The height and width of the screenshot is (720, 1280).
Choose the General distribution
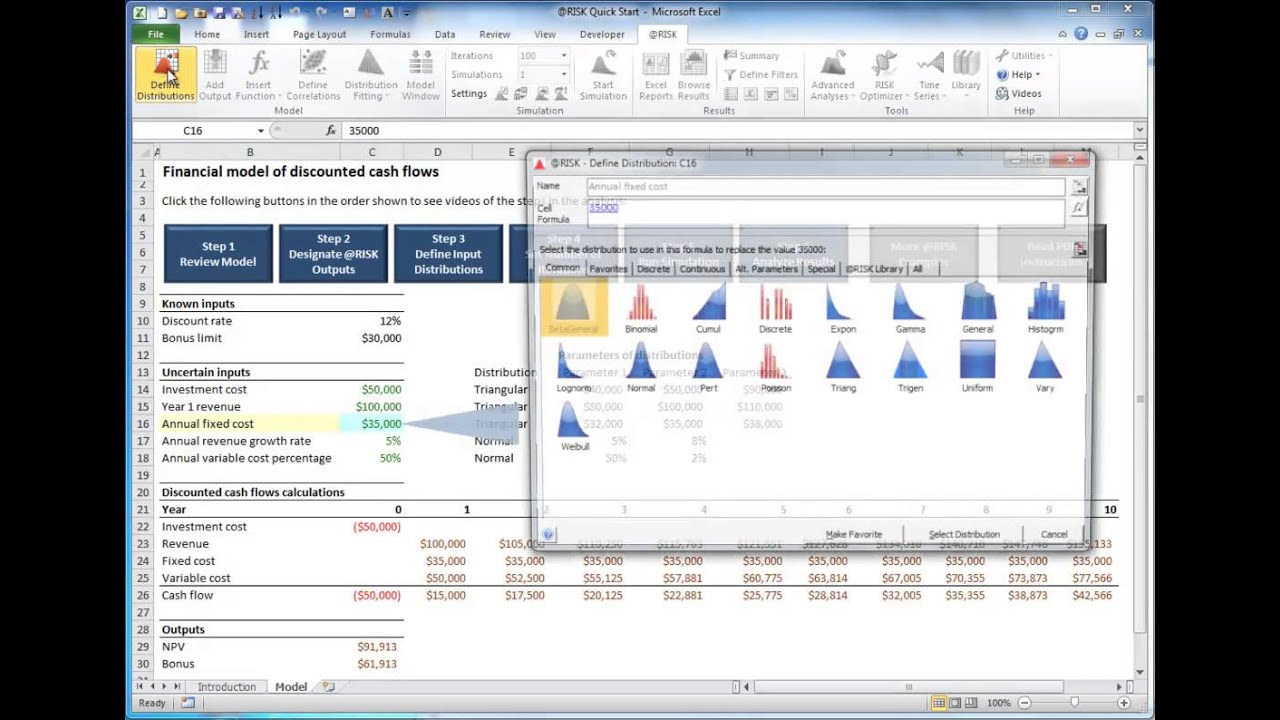978,308
